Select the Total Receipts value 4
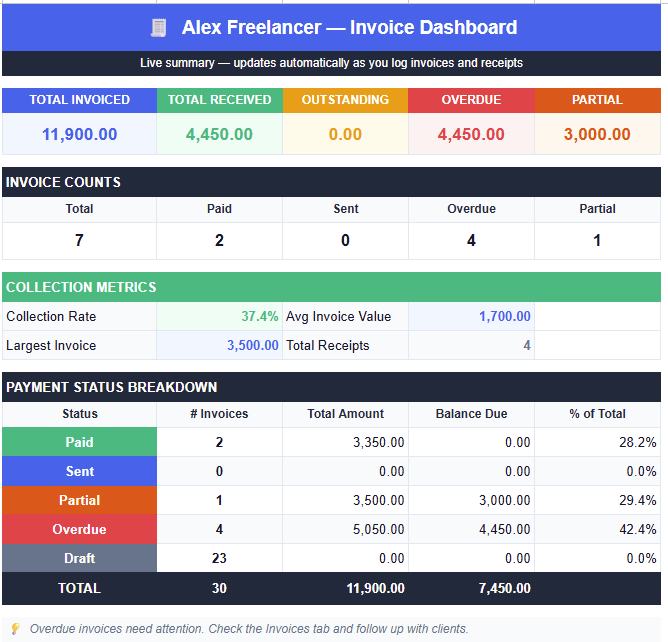The width and height of the screenshot is (668, 642). pyautogui.click(x=527, y=345)
